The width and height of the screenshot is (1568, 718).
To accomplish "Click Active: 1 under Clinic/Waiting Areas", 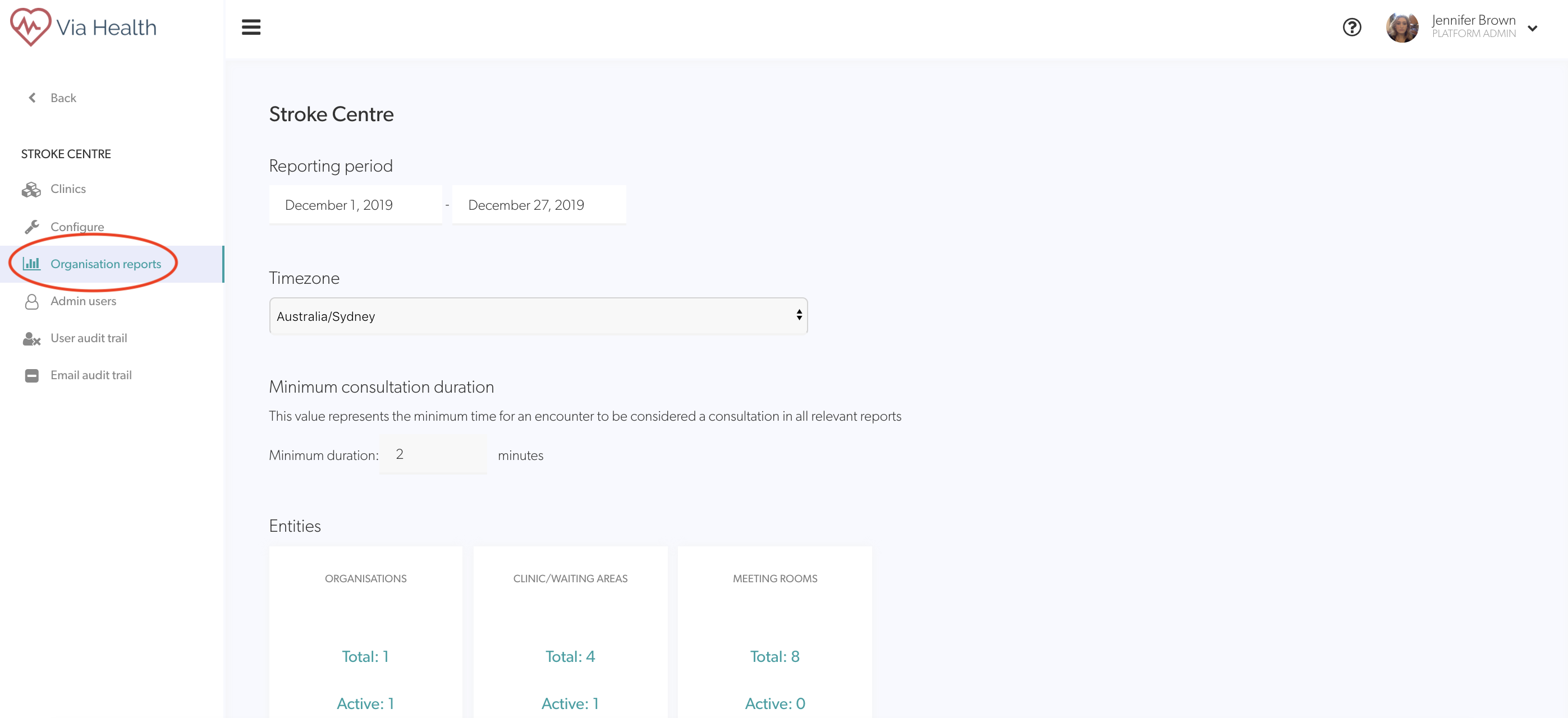I will click(570, 704).
